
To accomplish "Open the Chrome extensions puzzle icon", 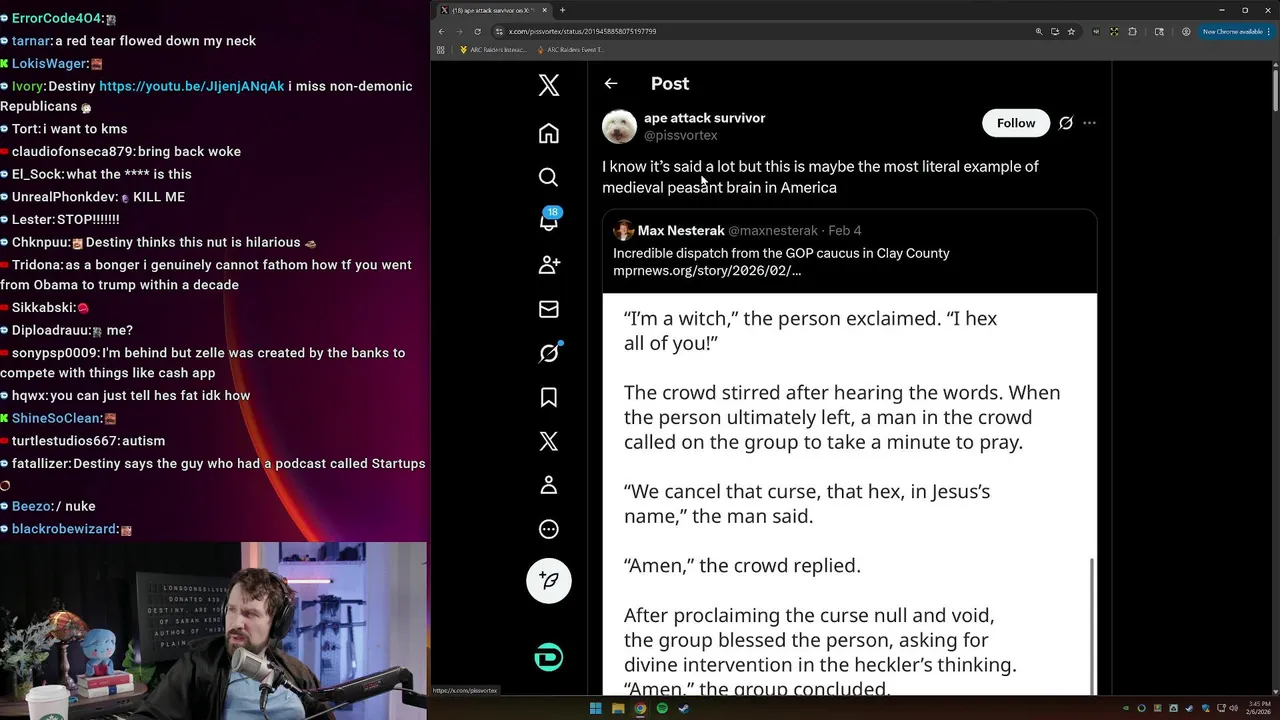I will 1132,31.
